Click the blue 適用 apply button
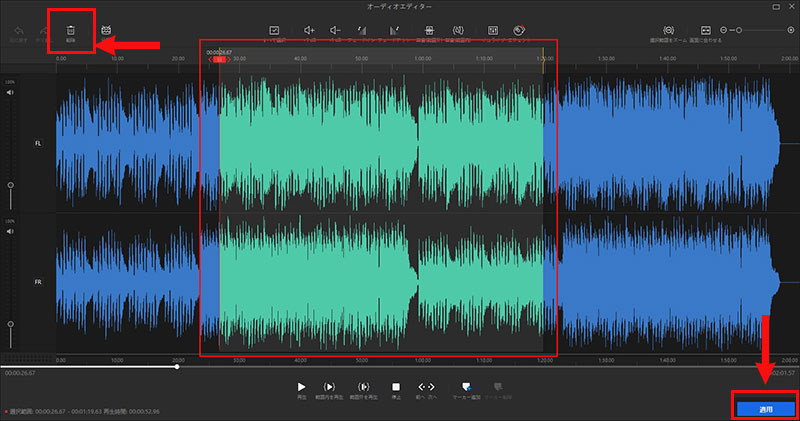 pos(765,409)
